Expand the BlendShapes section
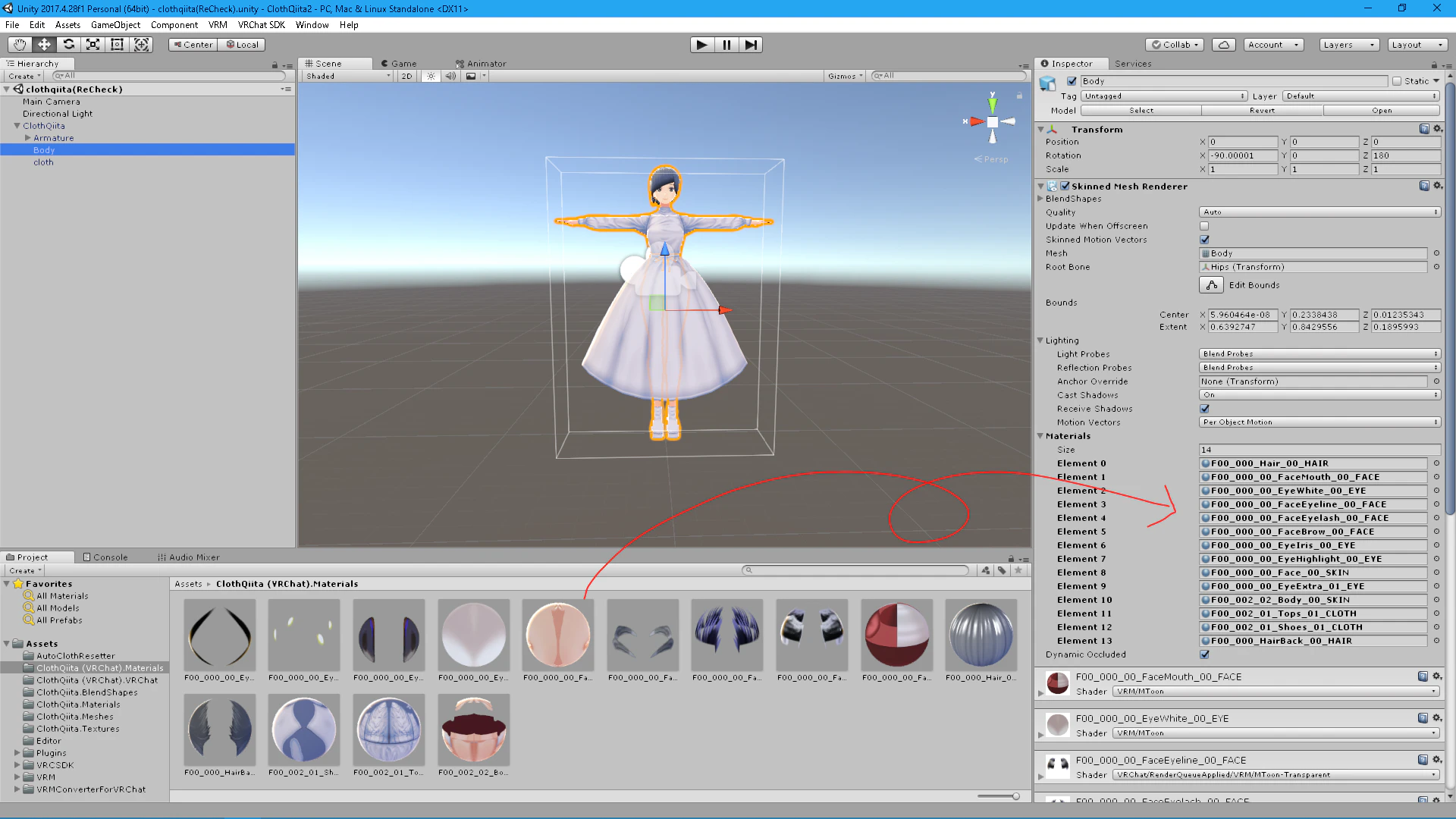Image resolution: width=1456 pixels, height=819 pixels. pyautogui.click(x=1041, y=199)
